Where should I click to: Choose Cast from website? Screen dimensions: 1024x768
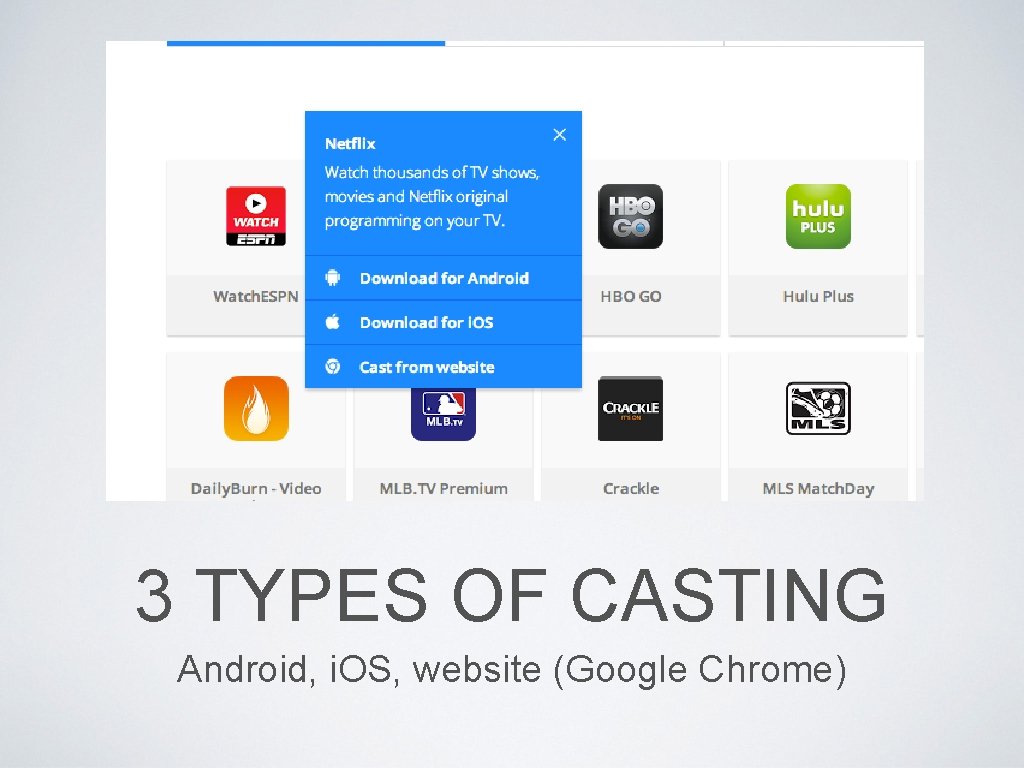click(x=443, y=366)
